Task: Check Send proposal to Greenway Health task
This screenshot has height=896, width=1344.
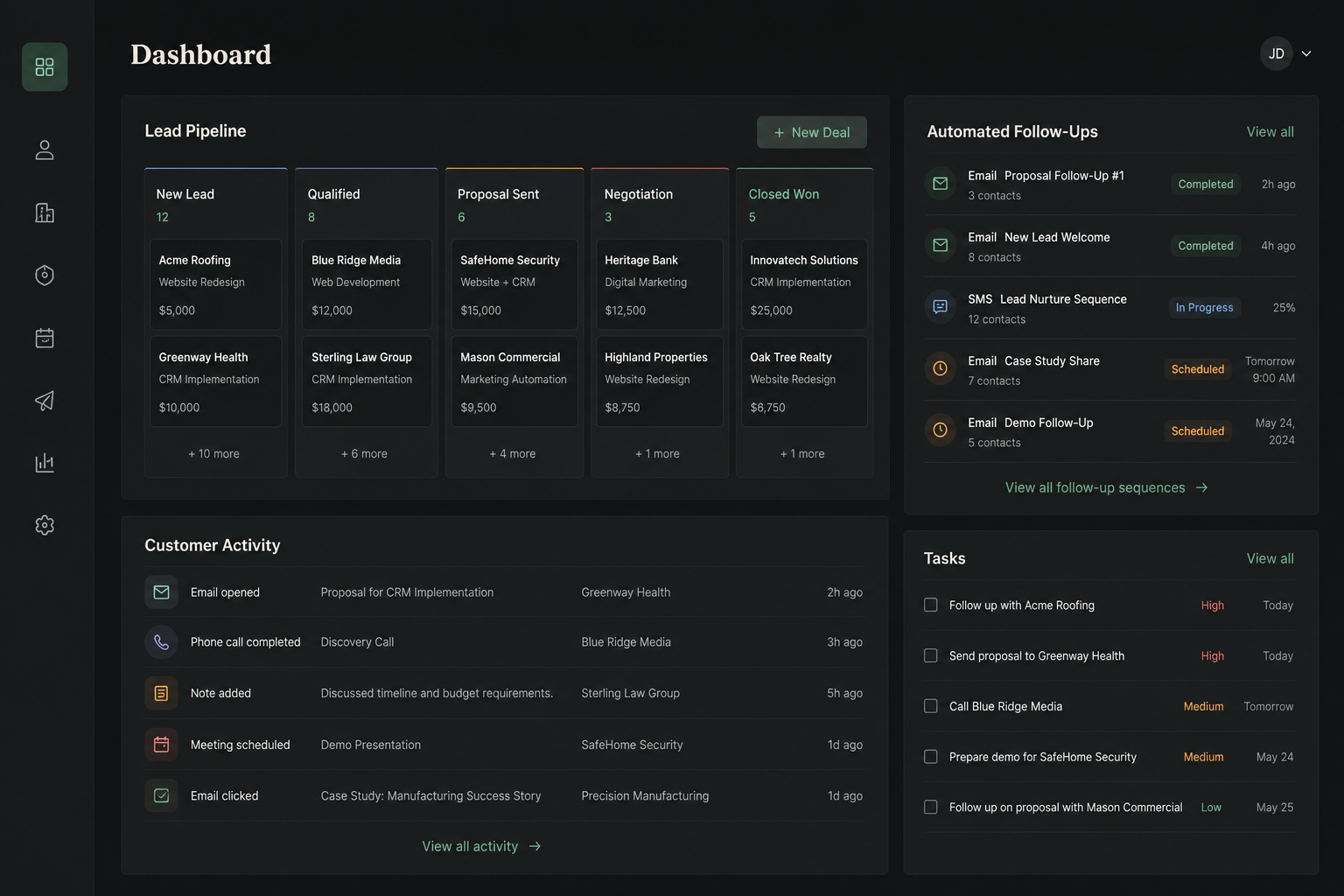Action: coord(931,655)
